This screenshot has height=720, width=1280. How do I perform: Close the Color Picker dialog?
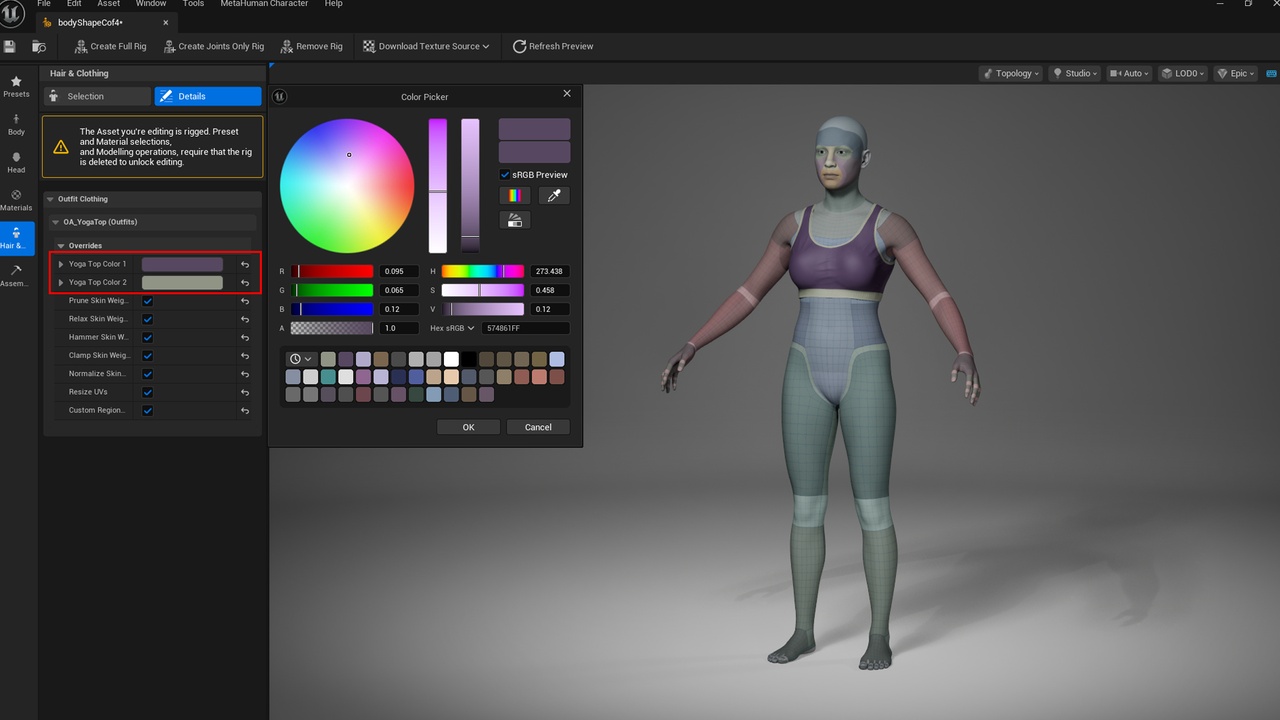[567, 93]
